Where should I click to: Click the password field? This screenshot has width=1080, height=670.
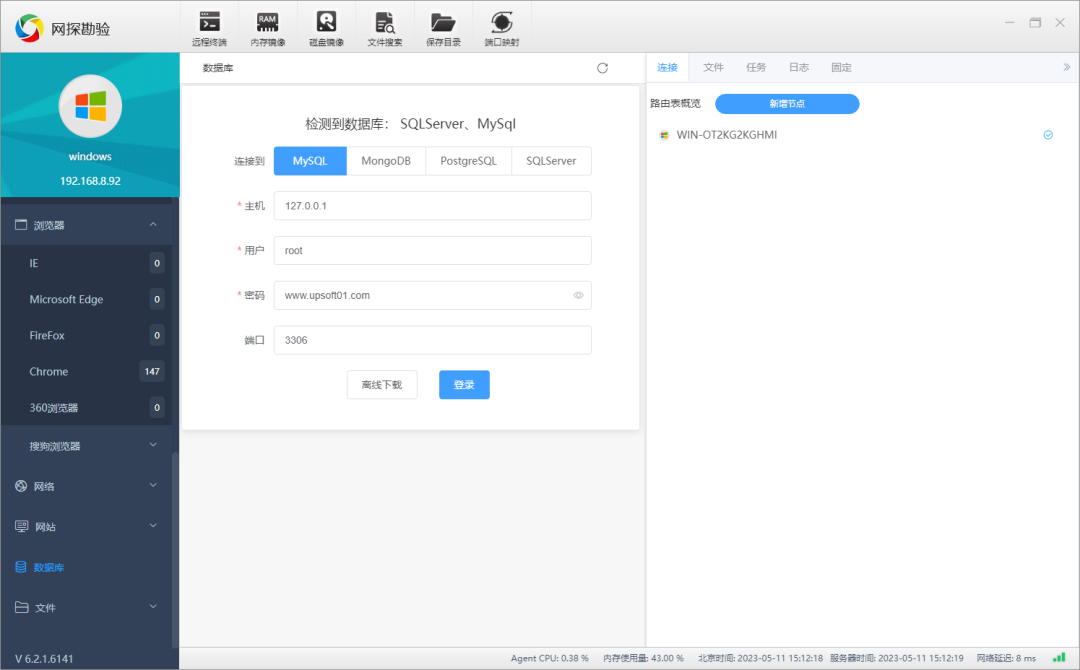(433, 295)
